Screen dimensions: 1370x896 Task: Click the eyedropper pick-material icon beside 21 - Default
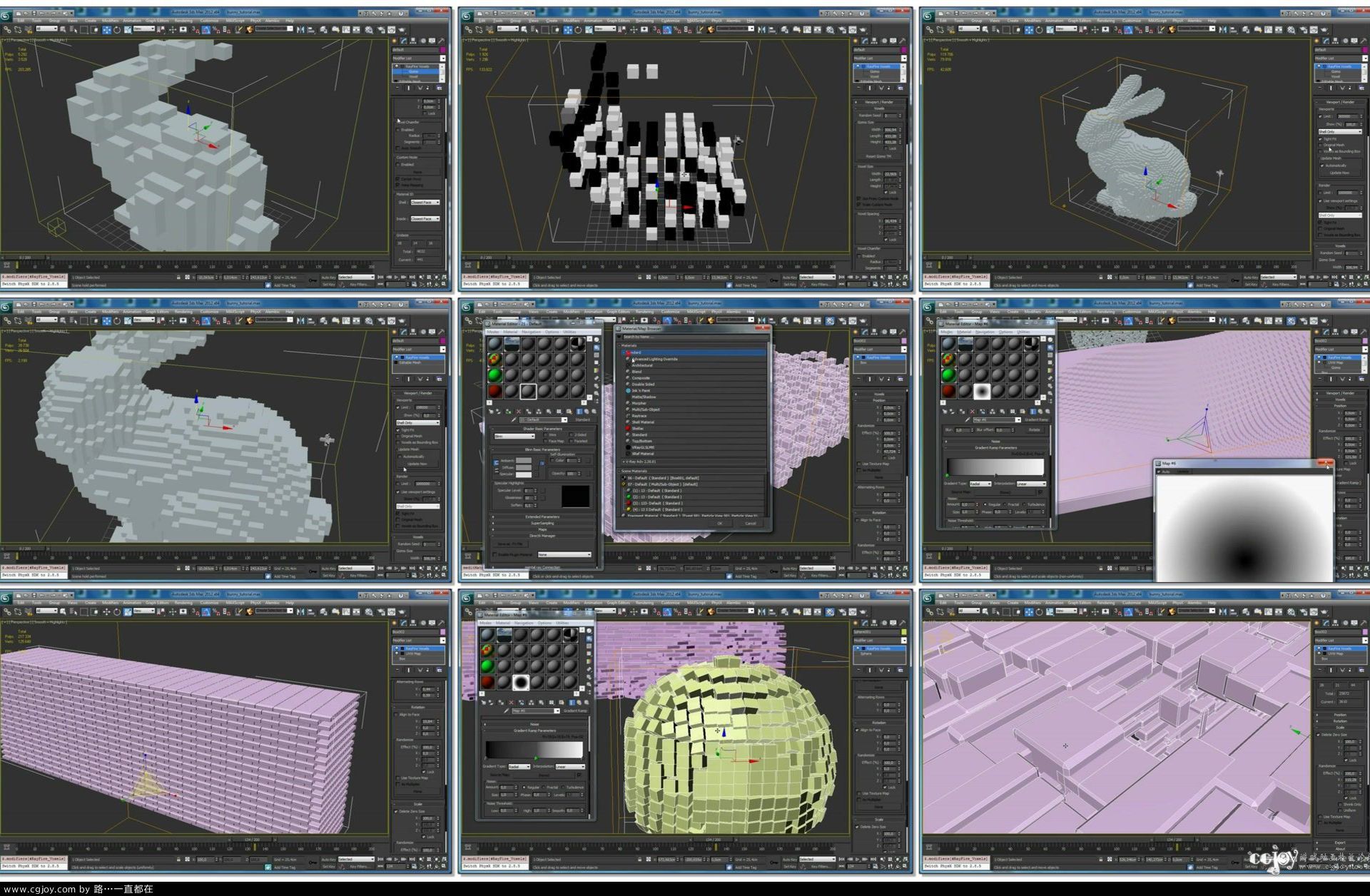tap(514, 419)
